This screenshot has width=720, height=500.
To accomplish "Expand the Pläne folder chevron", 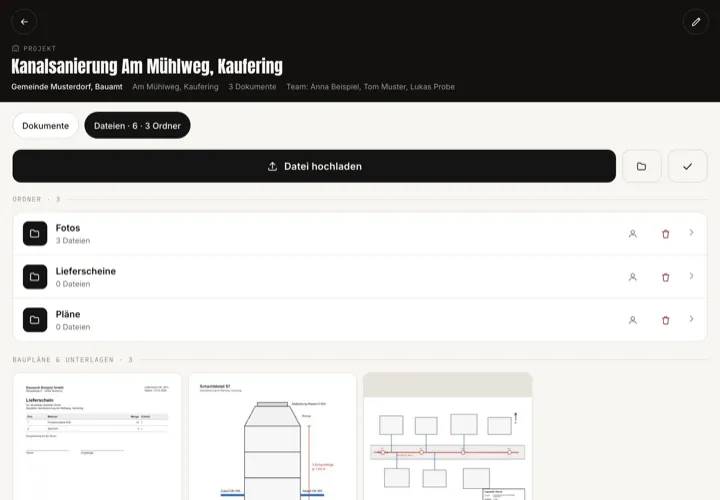I will coord(692,319).
